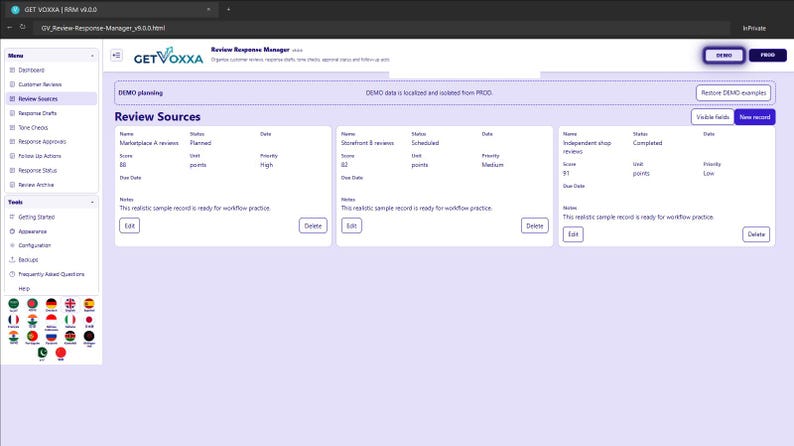Click Restore DEMO examples button
Image resolution: width=794 pixels, height=446 pixels.
(x=733, y=93)
